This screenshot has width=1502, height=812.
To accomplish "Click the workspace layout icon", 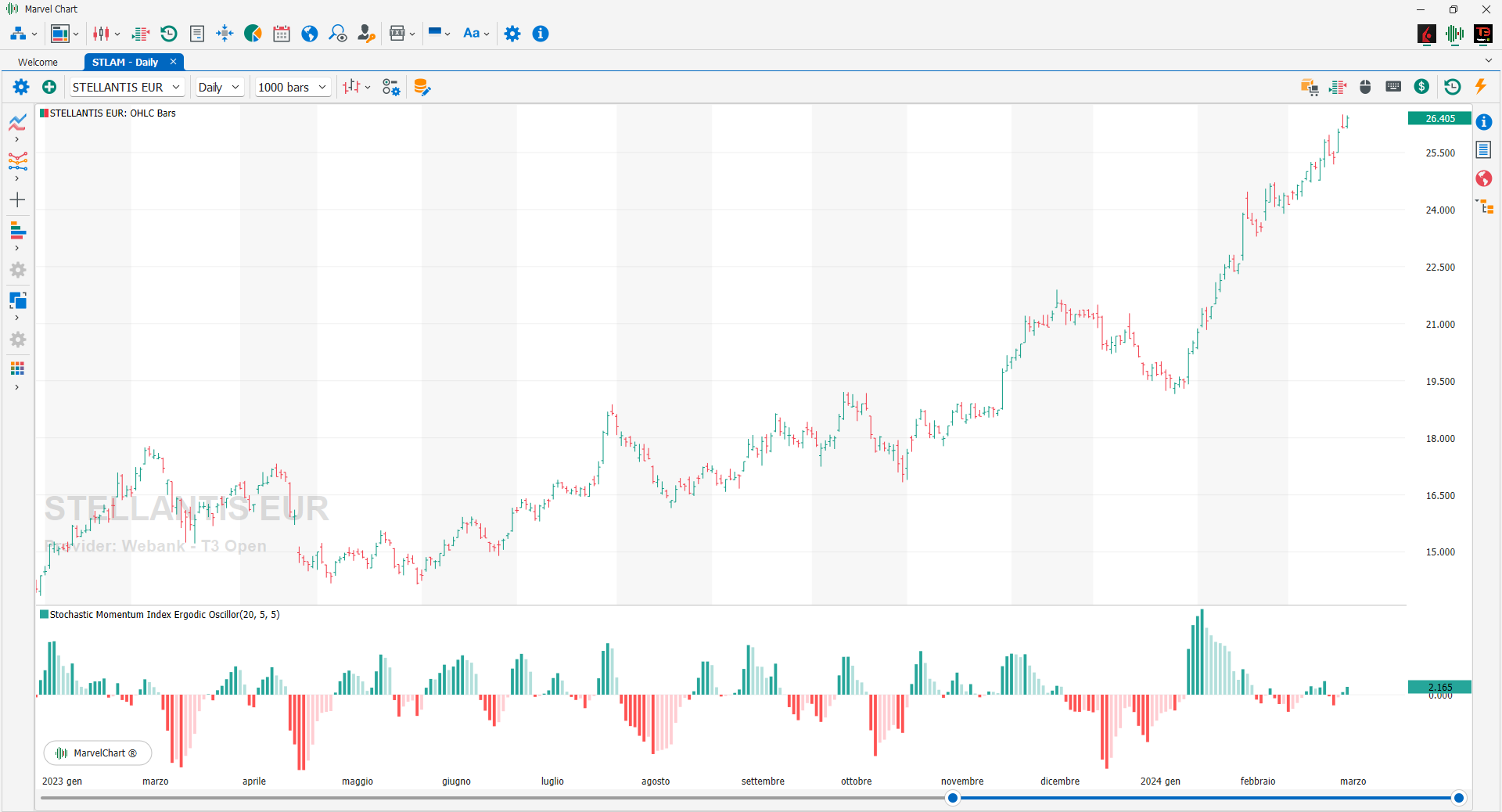I will [60, 34].
